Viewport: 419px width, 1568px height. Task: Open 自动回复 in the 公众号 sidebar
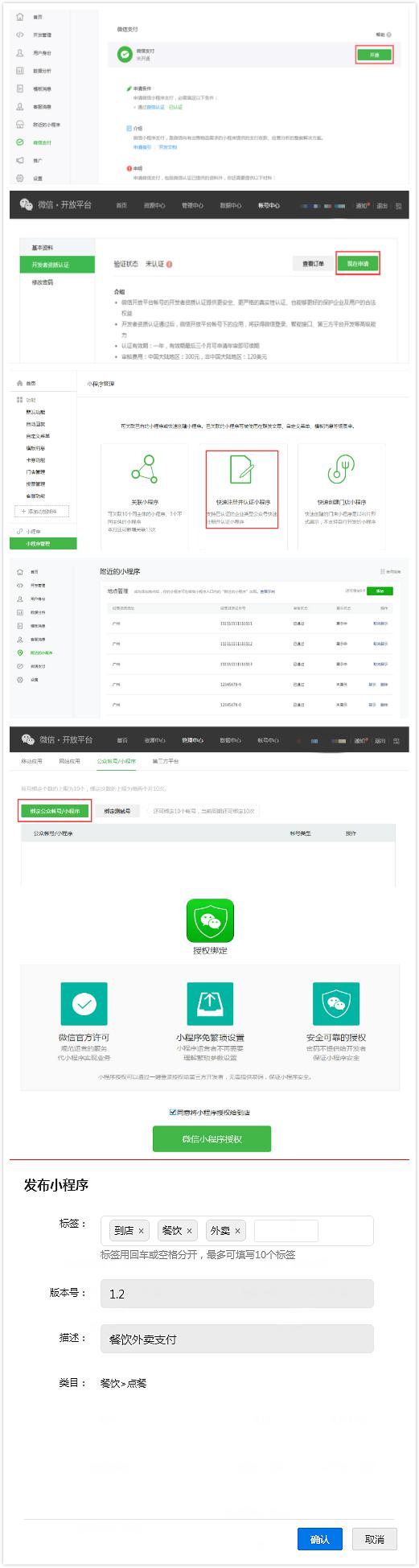click(x=35, y=424)
